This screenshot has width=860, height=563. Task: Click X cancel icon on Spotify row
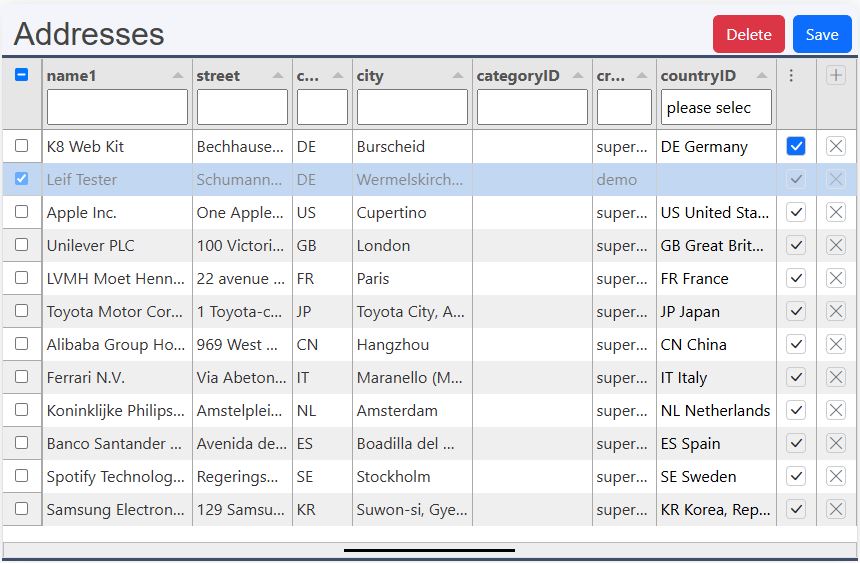pos(836,476)
